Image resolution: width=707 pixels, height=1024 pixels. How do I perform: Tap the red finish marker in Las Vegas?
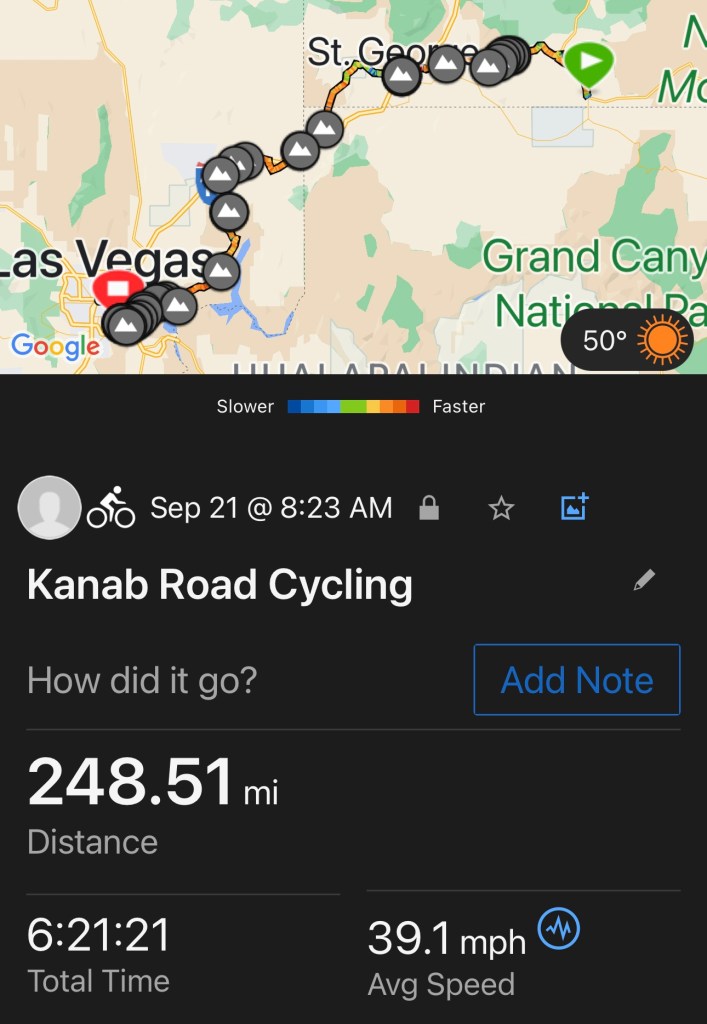coord(117,289)
